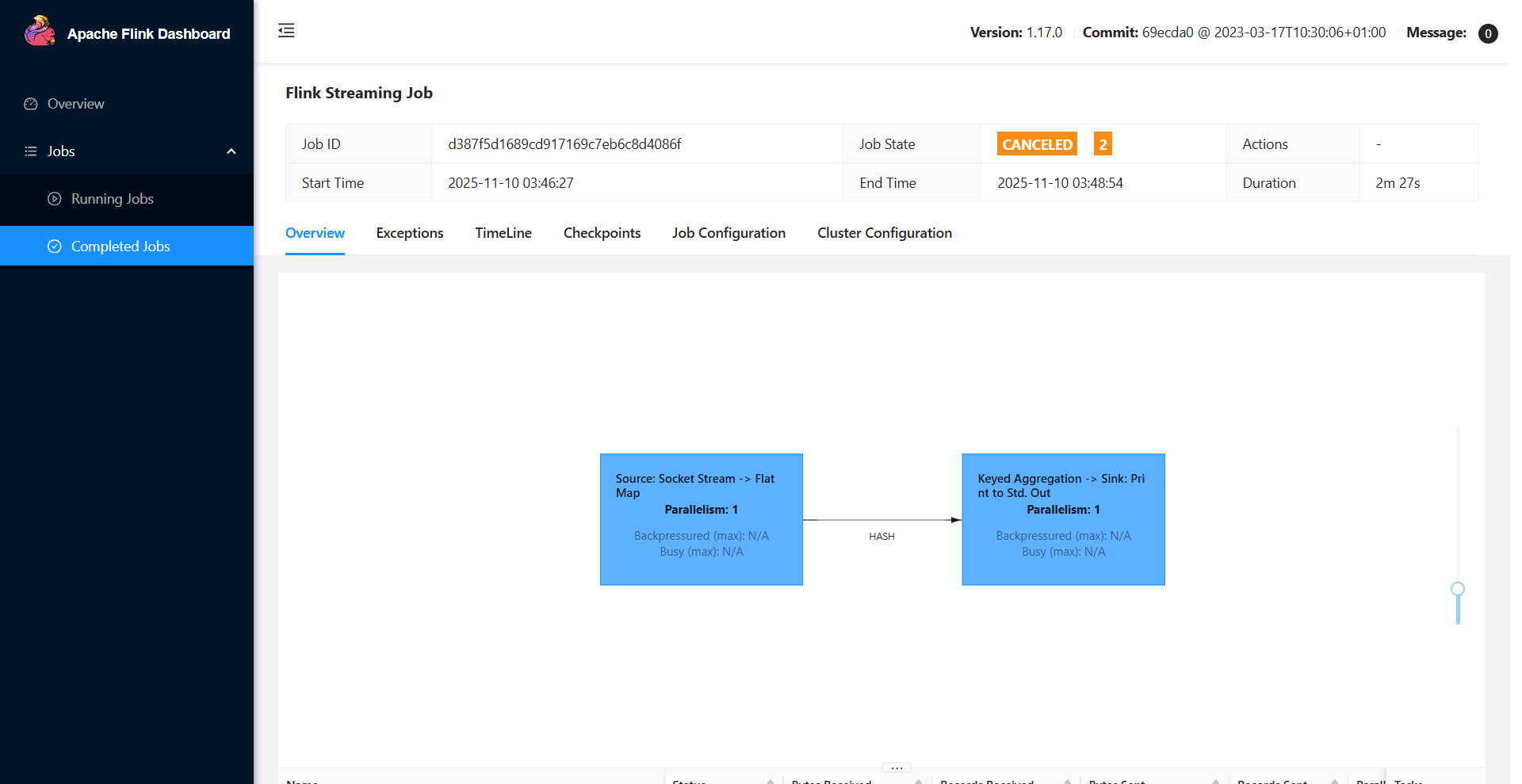Switch to the Checkpoints tab
The width and height of the screenshot is (1522, 784).
pos(602,233)
